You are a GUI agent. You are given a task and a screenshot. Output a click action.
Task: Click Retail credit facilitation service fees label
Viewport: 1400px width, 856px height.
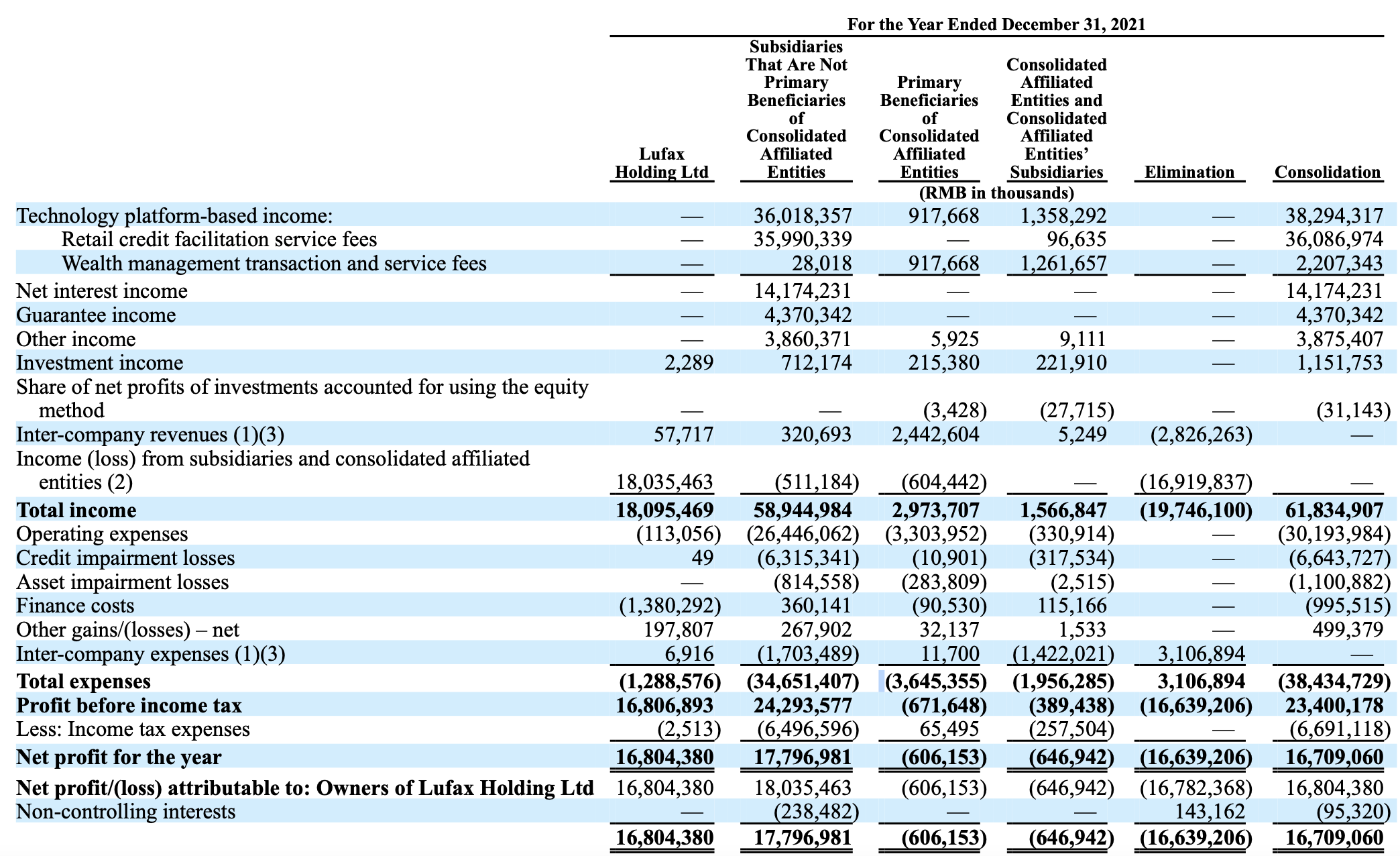(219, 239)
